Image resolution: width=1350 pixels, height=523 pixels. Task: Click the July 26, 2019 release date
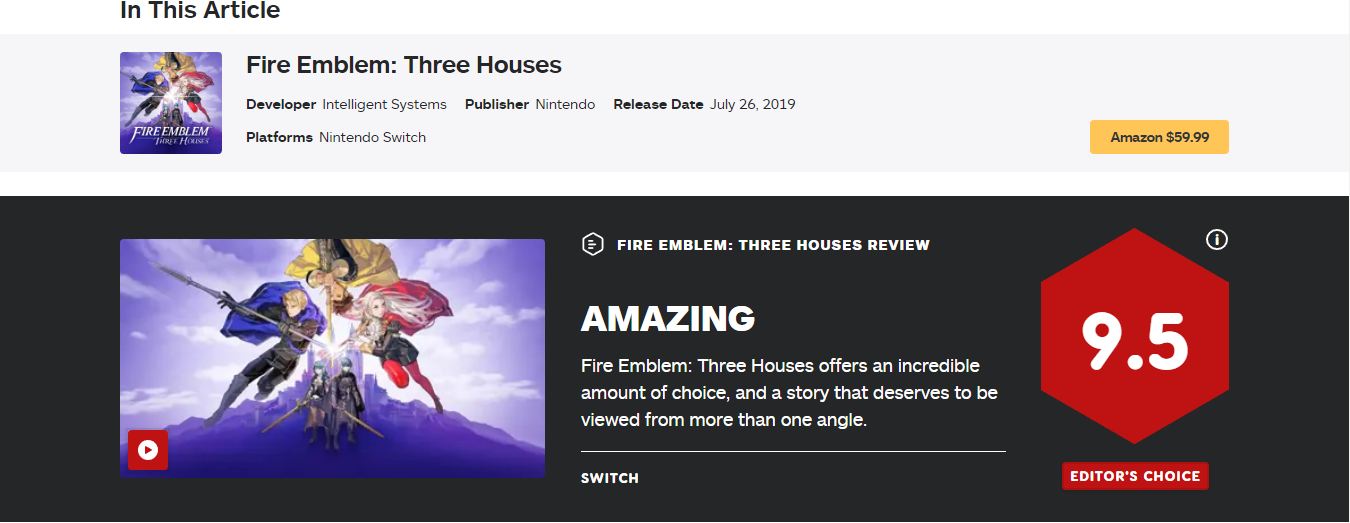(753, 104)
